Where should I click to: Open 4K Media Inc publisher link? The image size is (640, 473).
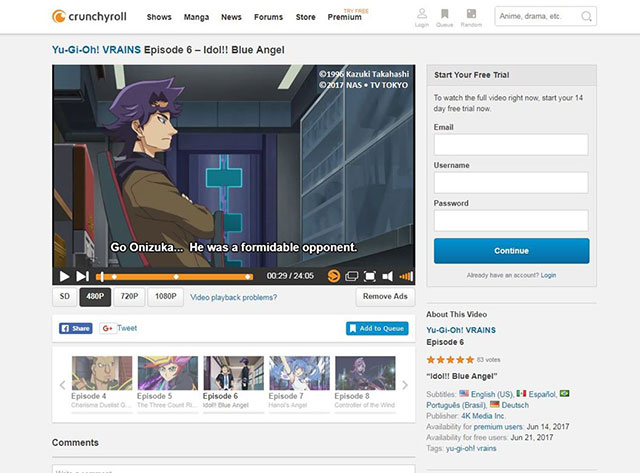[482, 416]
